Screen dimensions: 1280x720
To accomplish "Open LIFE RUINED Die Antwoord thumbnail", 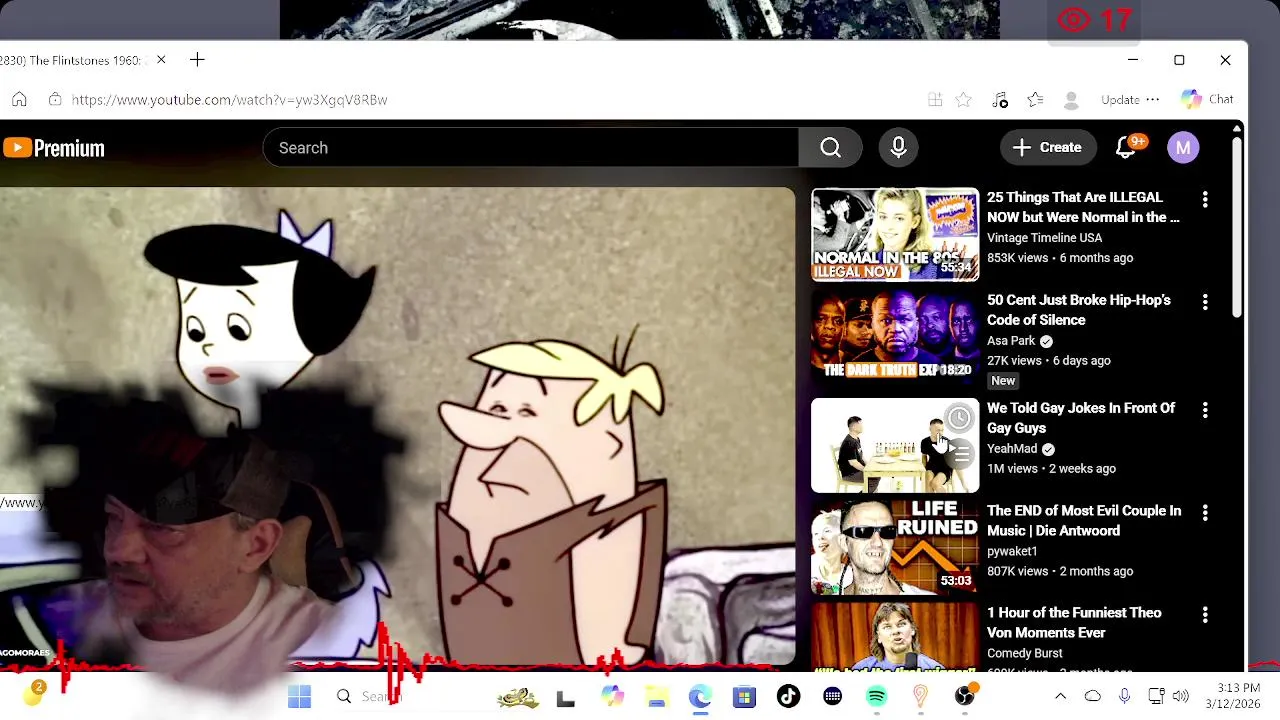I will coord(895,547).
